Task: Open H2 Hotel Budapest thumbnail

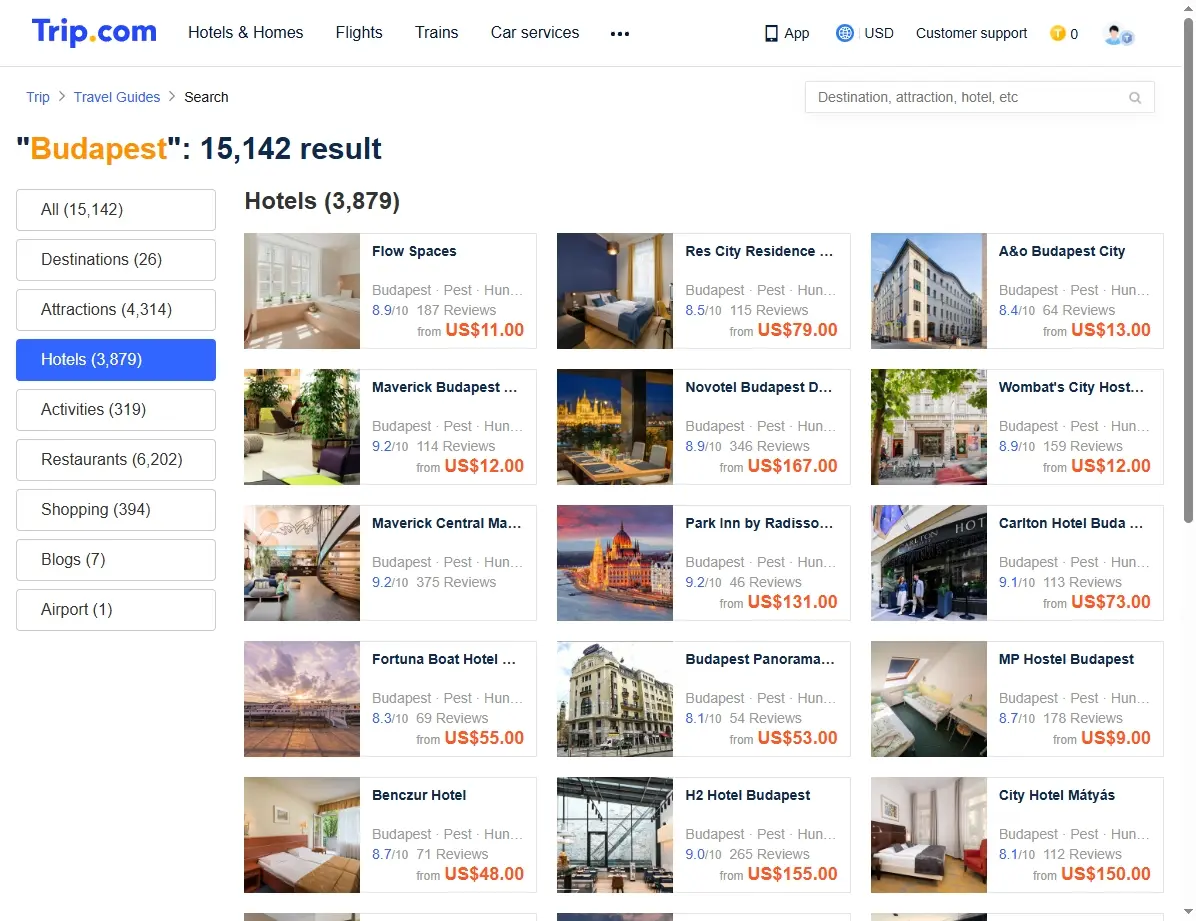Action: tap(615, 835)
